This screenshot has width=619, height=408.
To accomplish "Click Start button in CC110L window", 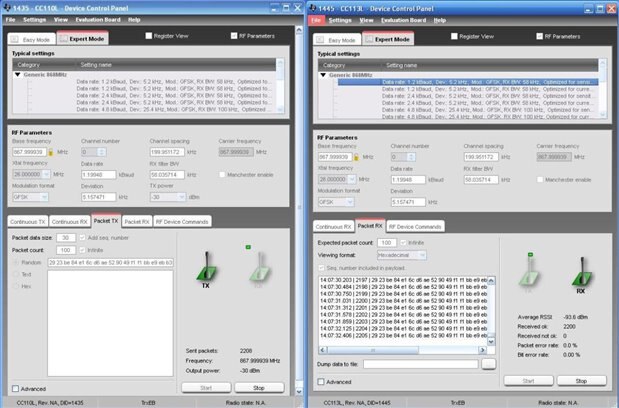I will click(x=206, y=388).
